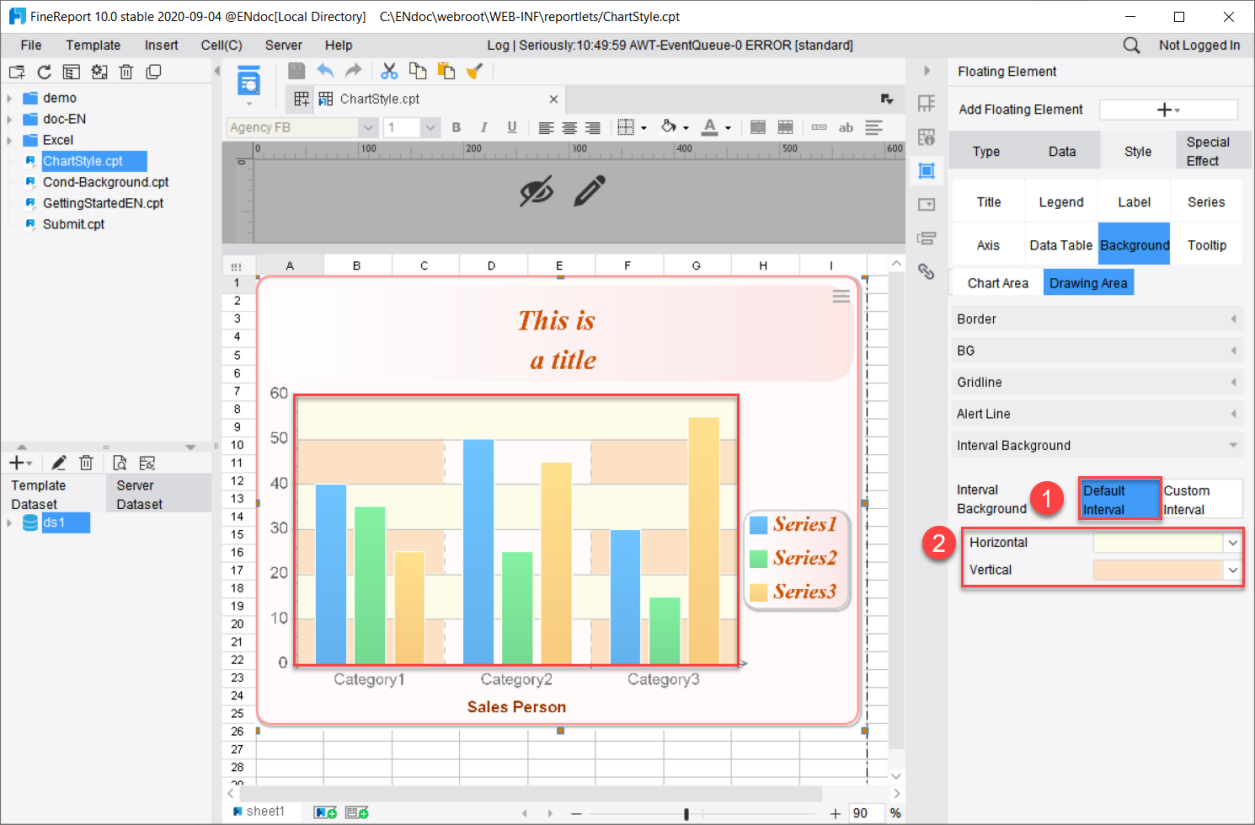This screenshot has width=1255, height=825.
Task: Select the Cut icon in the toolbar
Action: click(388, 71)
